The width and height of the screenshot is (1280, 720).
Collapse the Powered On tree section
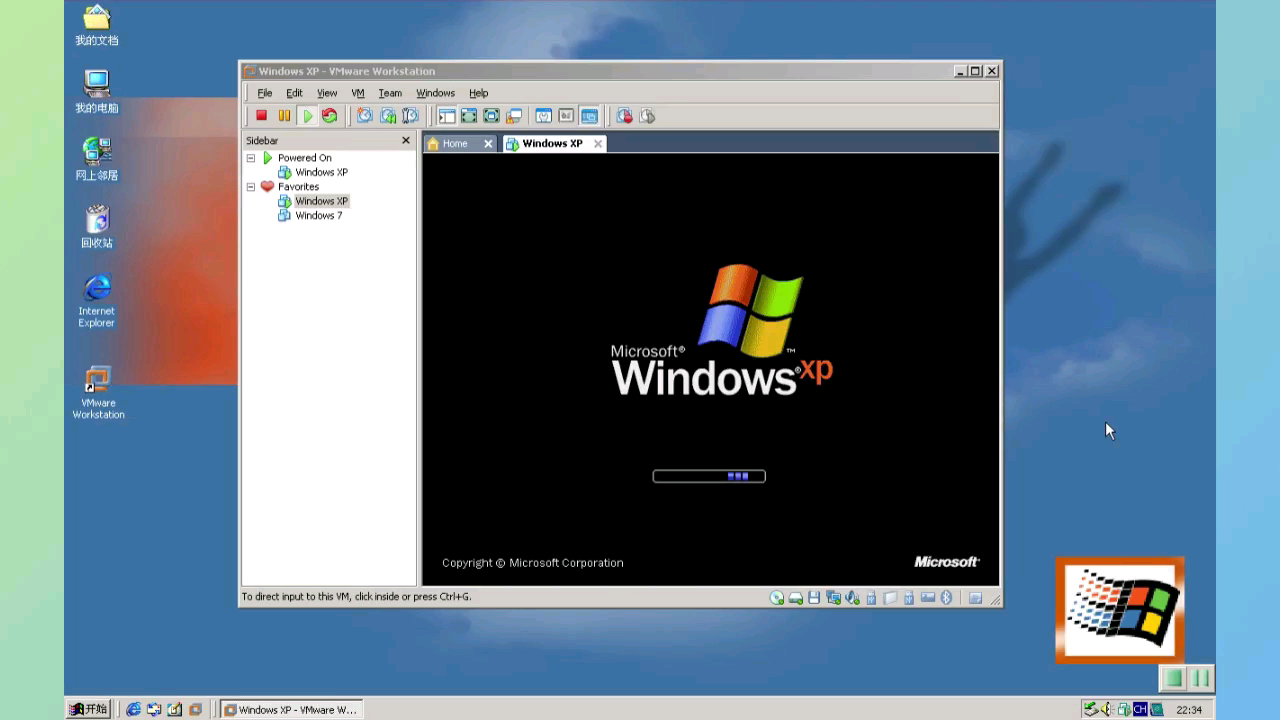click(251, 157)
